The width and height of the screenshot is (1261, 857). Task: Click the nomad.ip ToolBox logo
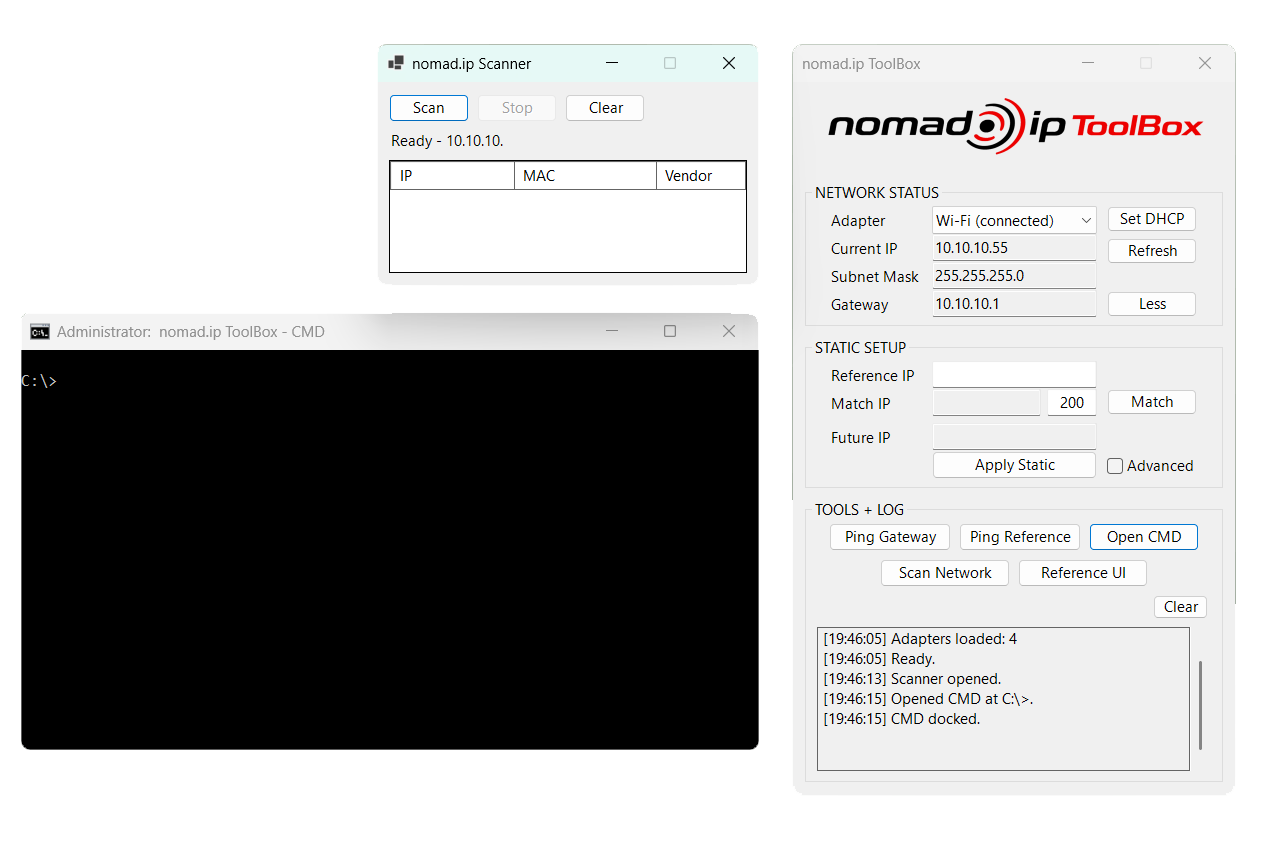click(x=1015, y=125)
